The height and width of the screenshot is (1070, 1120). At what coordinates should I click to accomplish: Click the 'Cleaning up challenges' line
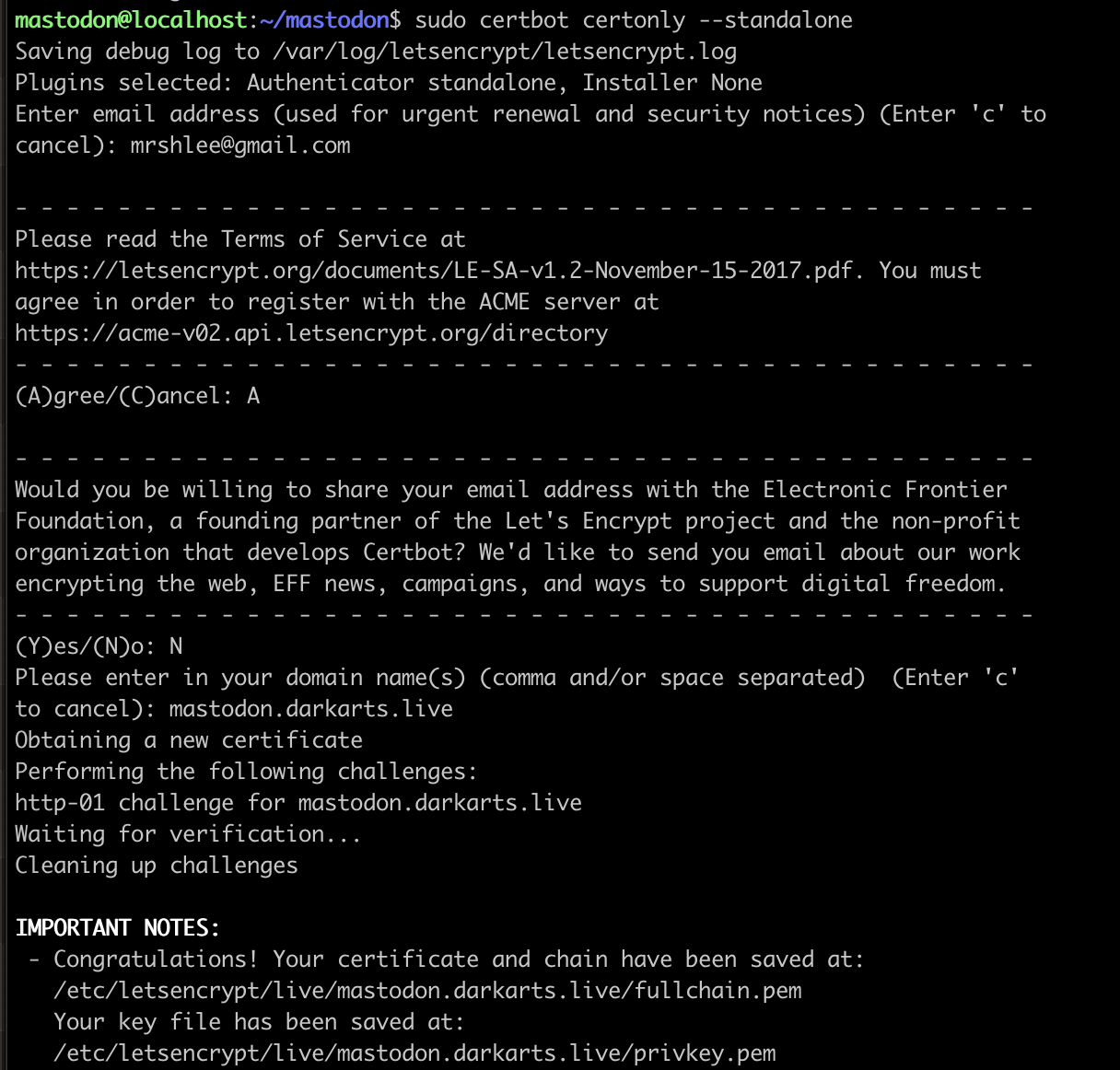coord(157,866)
